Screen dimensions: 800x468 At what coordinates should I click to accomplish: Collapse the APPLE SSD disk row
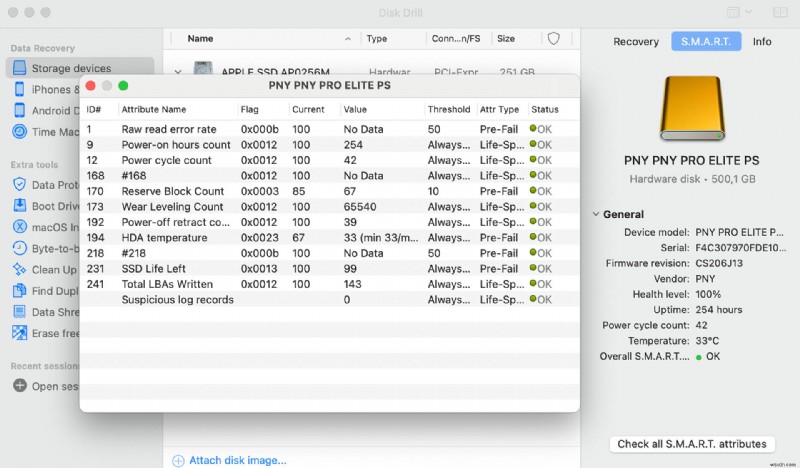point(178,72)
